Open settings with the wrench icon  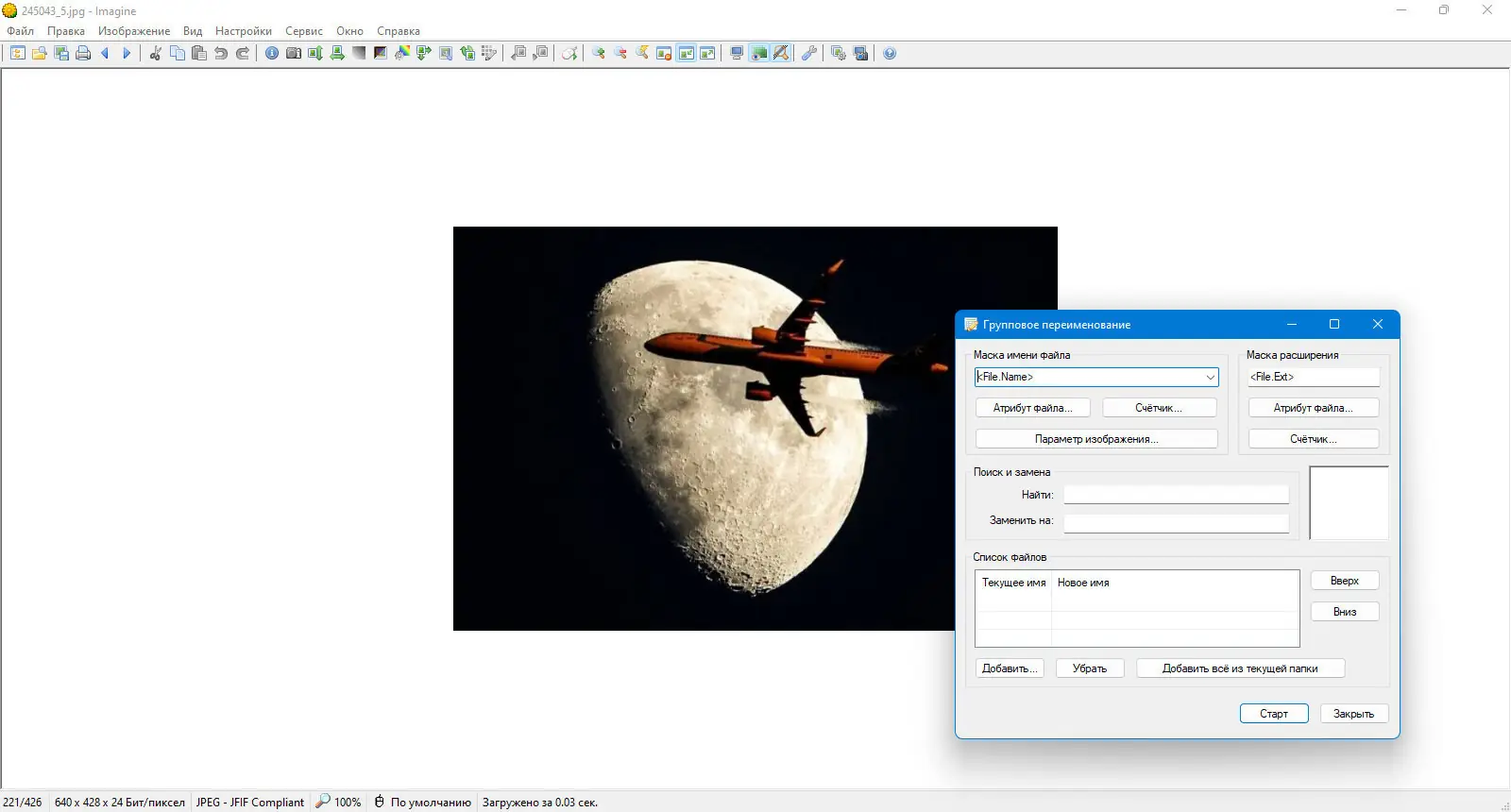809,54
